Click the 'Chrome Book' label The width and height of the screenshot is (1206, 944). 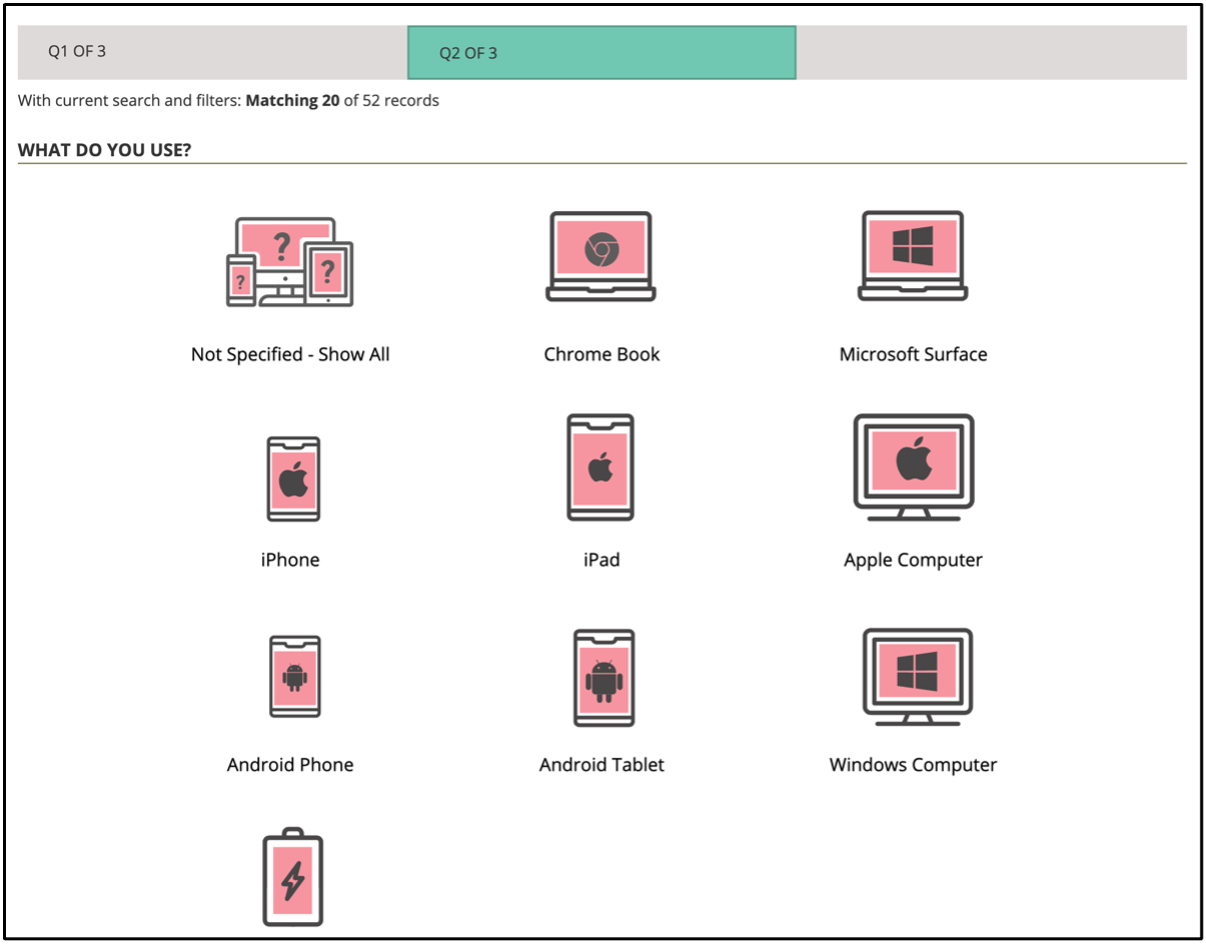[x=602, y=354]
